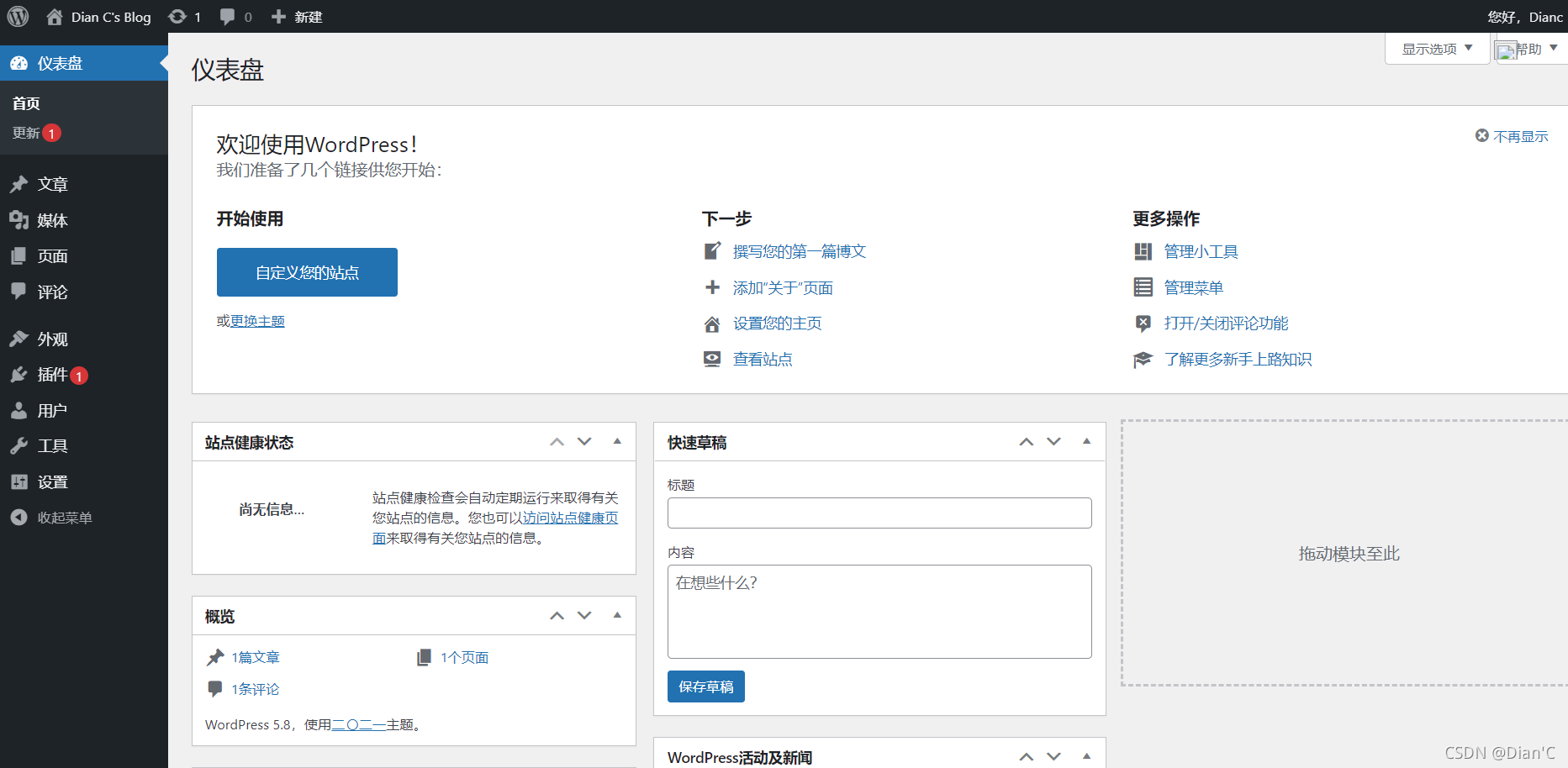Move WordPress活动及新闻 widget down
This screenshot has width=1568, height=768.
click(1053, 757)
